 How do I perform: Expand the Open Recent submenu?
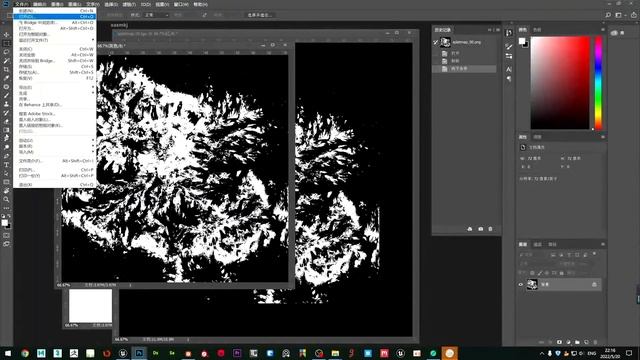click(x=54, y=40)
